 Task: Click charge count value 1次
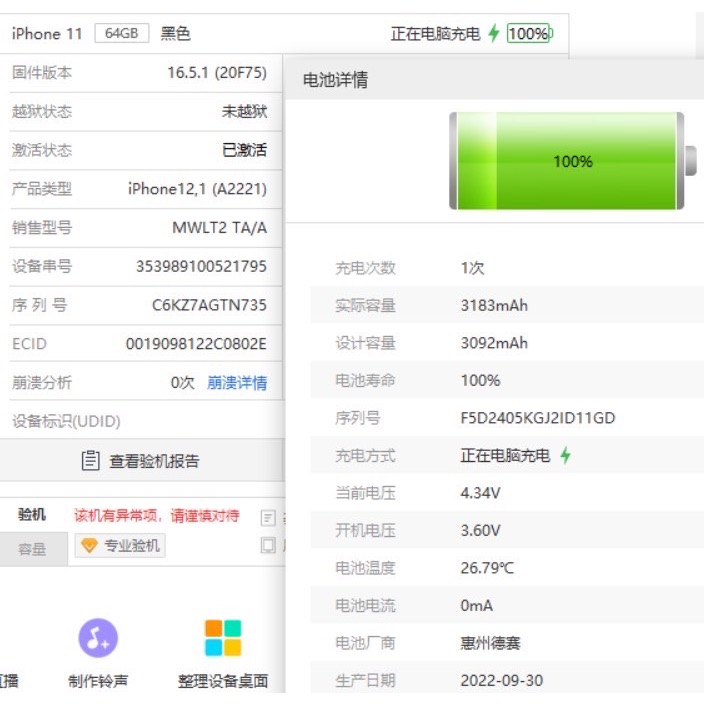[x=472, y=268]
